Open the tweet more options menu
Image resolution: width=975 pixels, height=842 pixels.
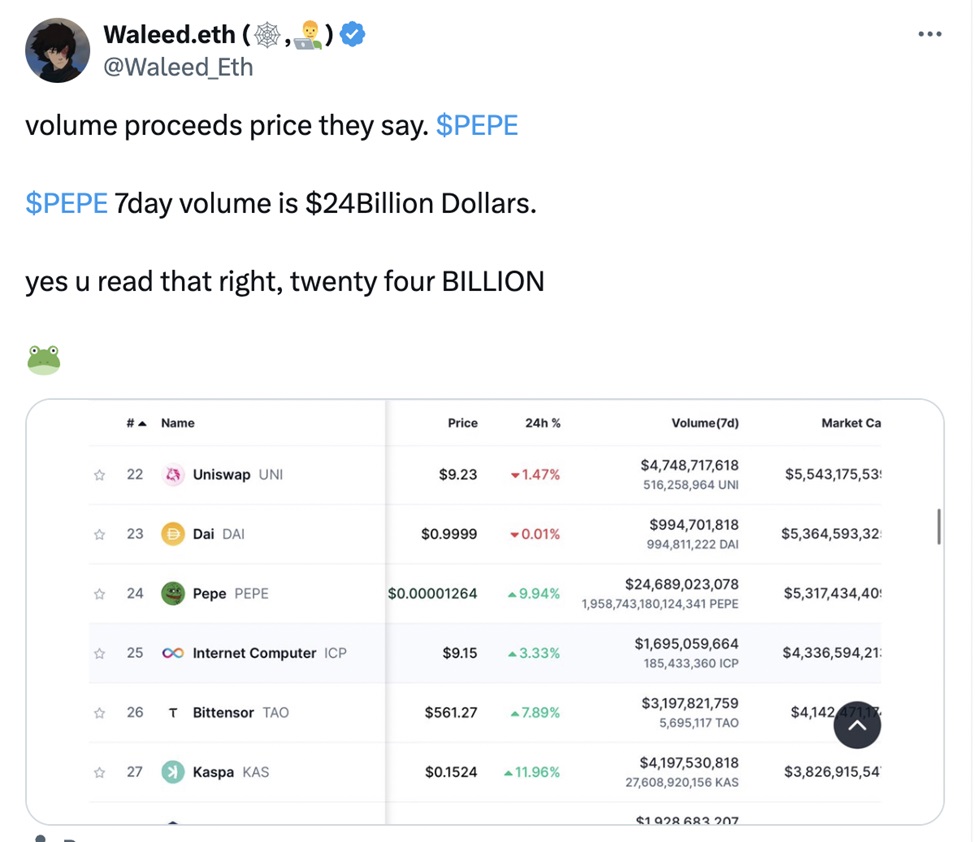tap(929, 35)
